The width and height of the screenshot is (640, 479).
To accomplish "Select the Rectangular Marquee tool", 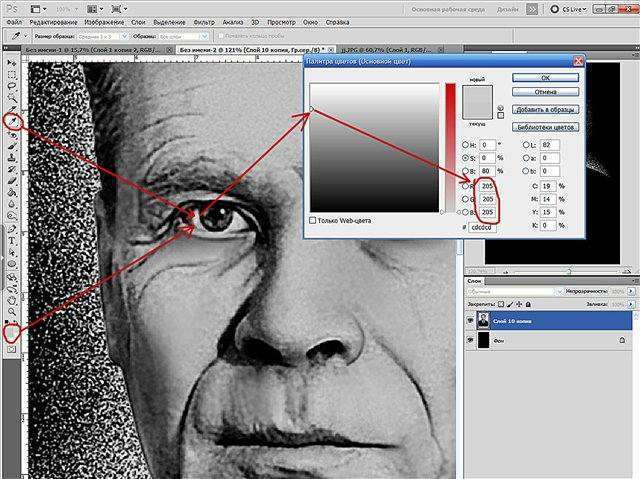I will (x=12, y=75).
